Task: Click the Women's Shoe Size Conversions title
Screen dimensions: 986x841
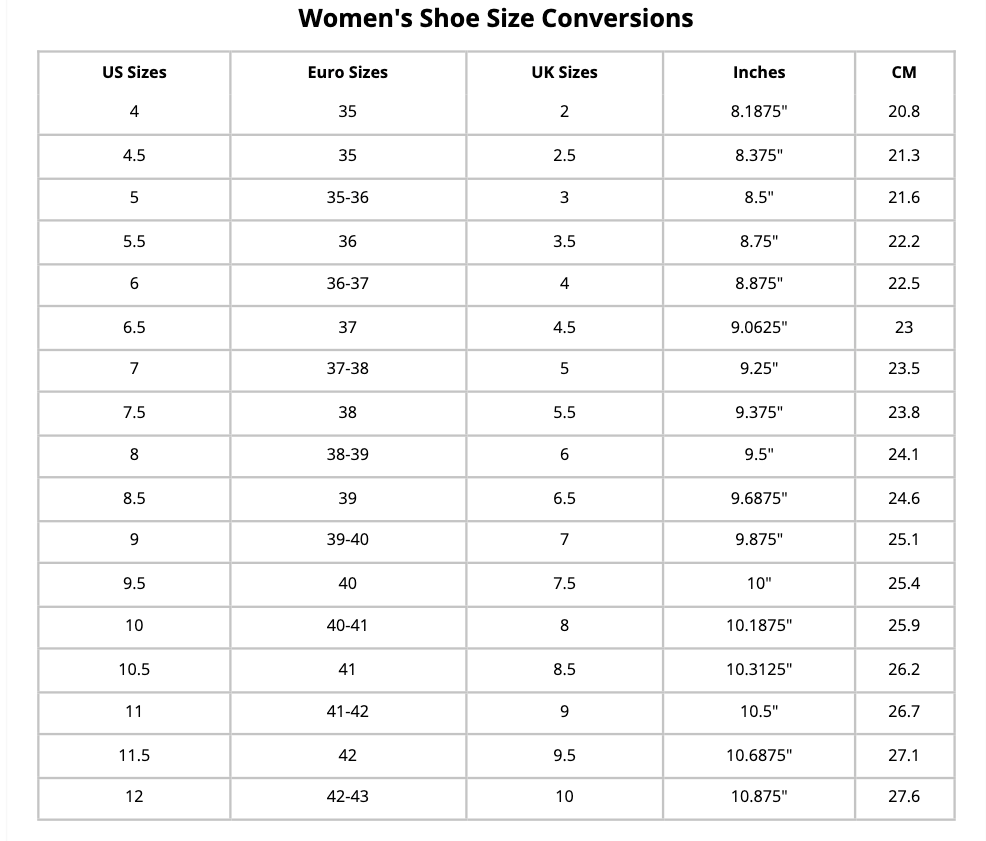Action: pos(496,18)
